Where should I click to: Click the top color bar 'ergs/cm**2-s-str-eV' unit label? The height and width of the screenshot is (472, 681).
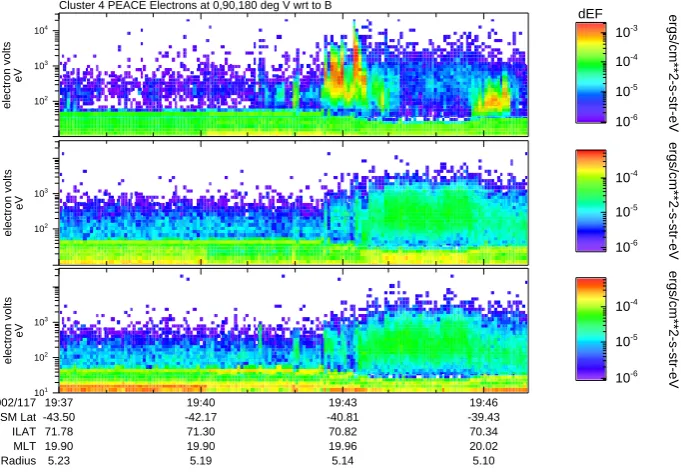click(x=672, y=72)
